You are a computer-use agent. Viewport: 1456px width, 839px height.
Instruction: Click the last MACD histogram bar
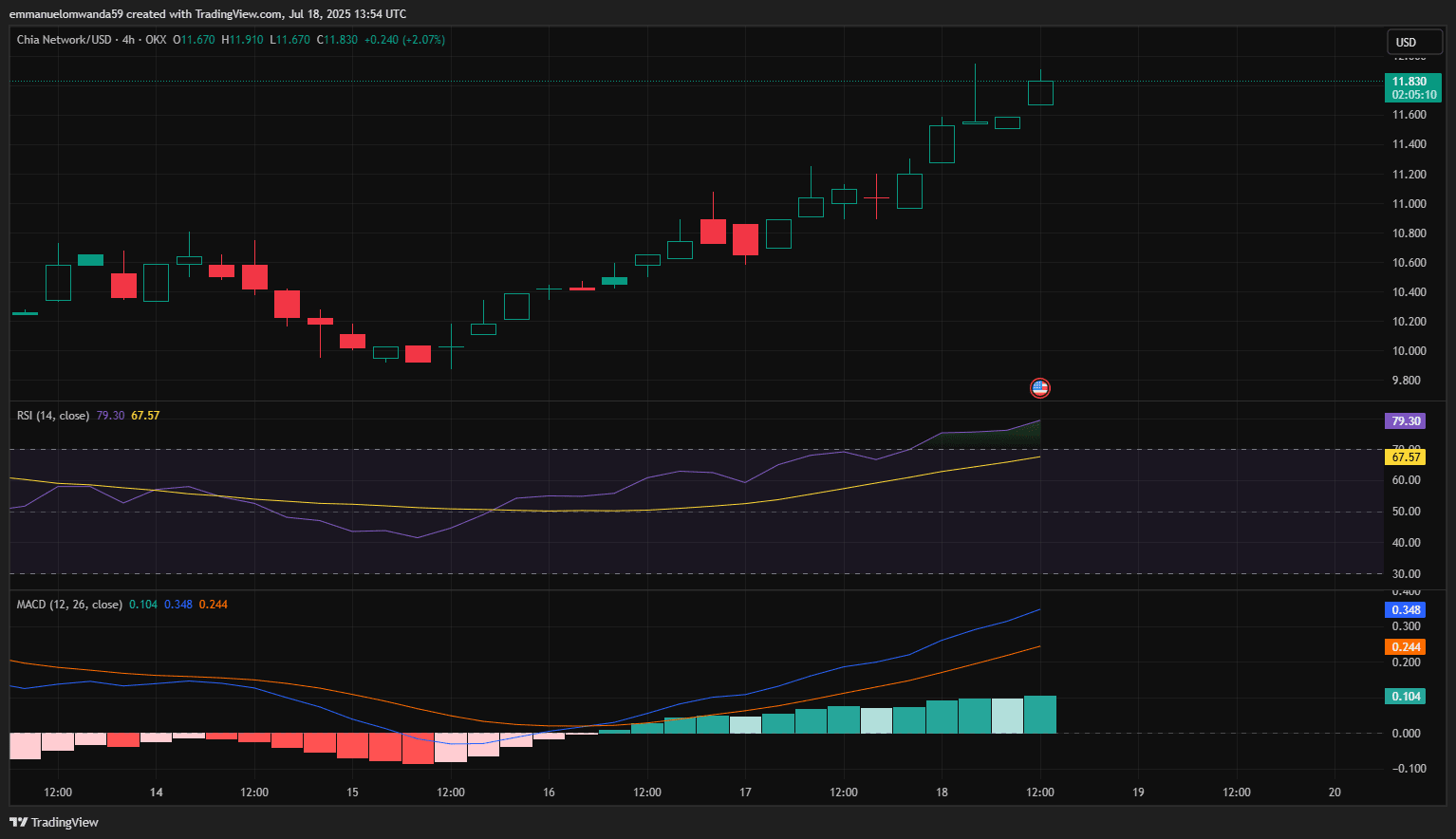pyautogui.click(x=1040, y=715)
